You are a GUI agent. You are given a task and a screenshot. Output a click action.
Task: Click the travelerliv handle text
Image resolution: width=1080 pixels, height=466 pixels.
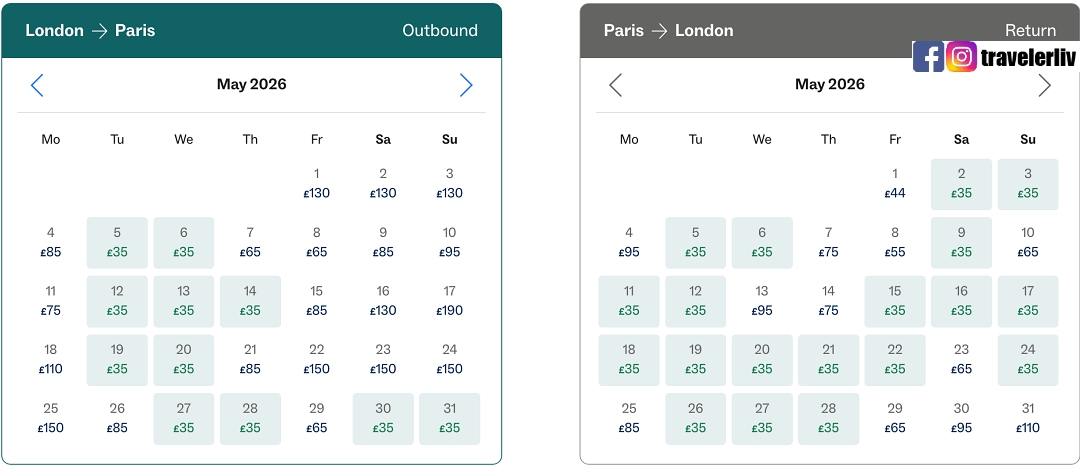click(1027, 57)
